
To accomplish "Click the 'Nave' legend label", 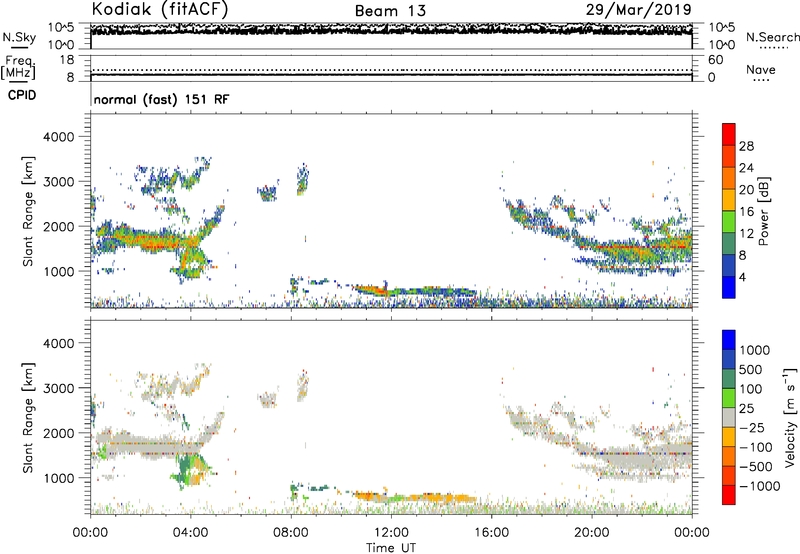I will pyautogui.click(x=761, y=69).
